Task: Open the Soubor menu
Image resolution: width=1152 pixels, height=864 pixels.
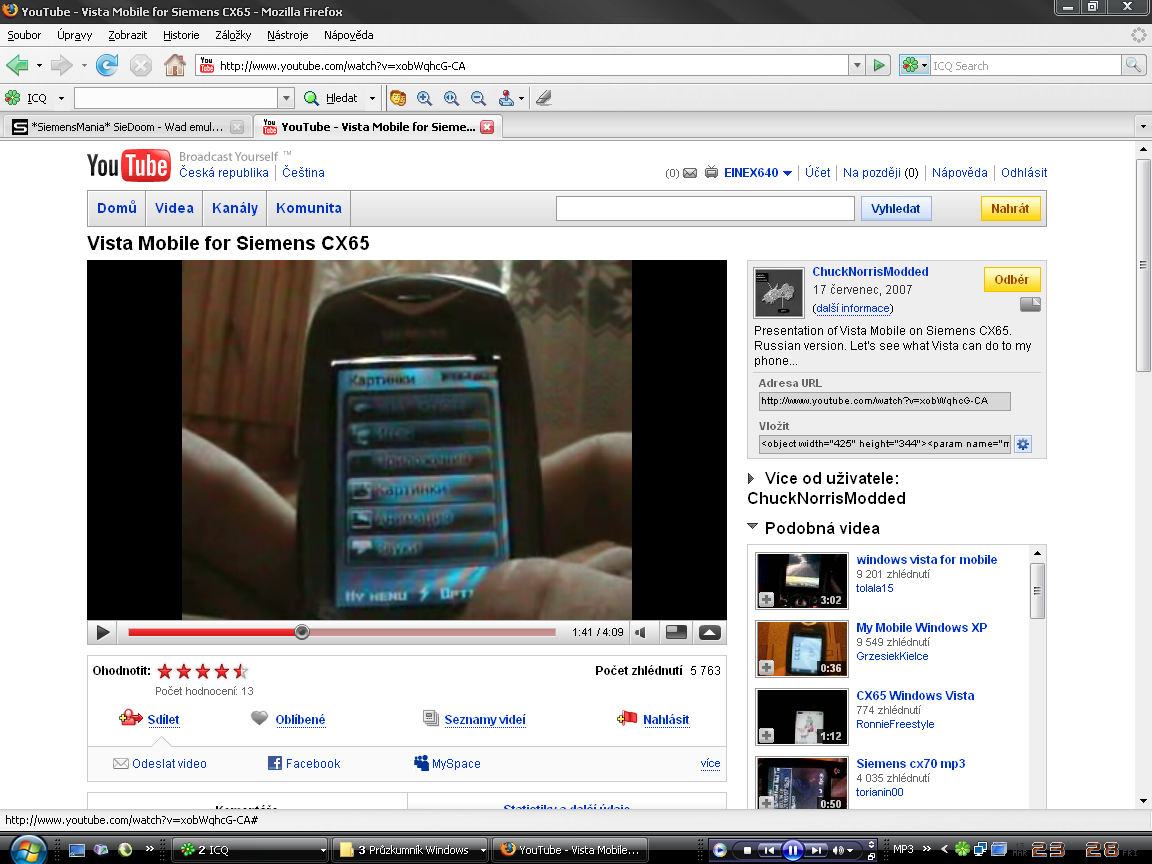Action: pos(24,35)
